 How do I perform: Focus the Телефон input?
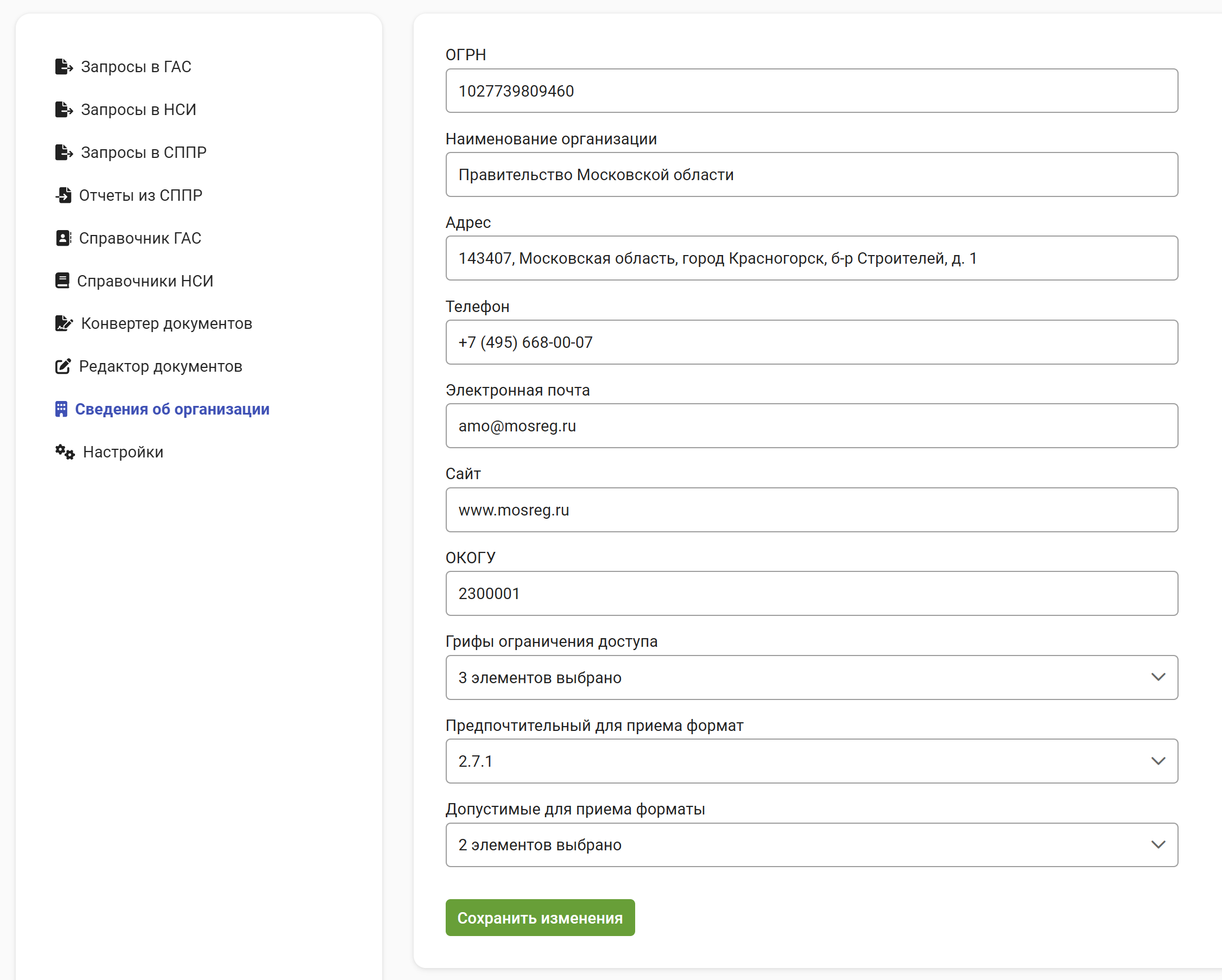[812, 342]
